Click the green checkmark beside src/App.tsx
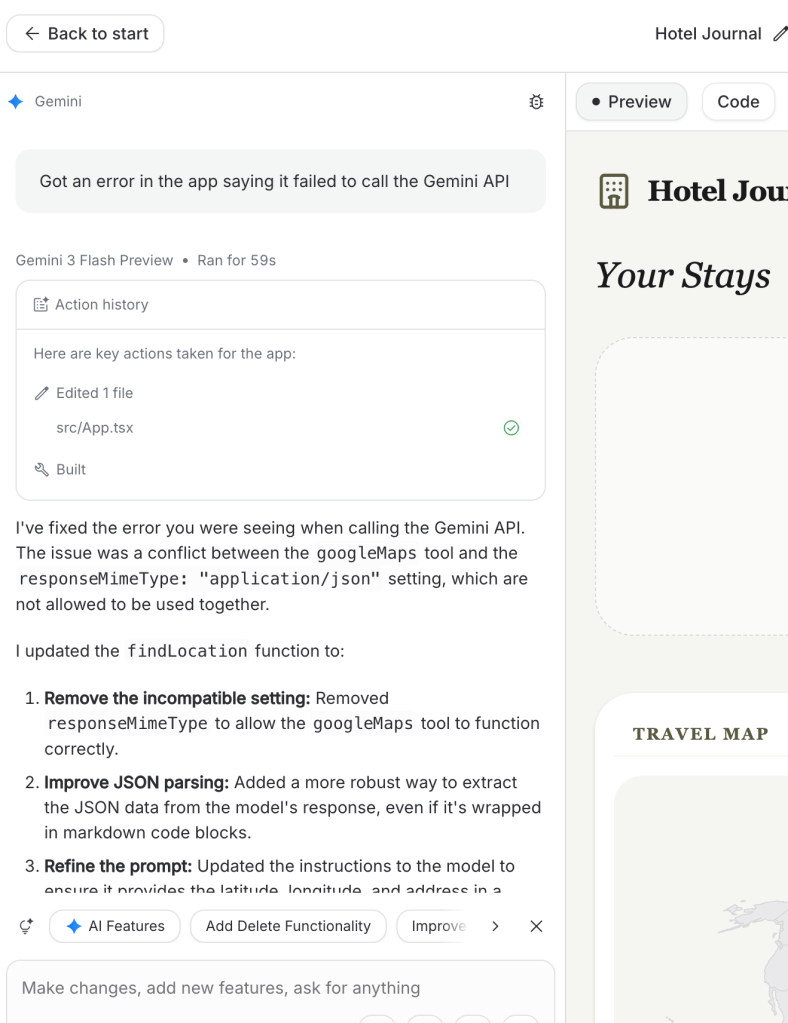Image resolution: width=788 pixels, height=1023 pixels. click(x=511, y=428)
